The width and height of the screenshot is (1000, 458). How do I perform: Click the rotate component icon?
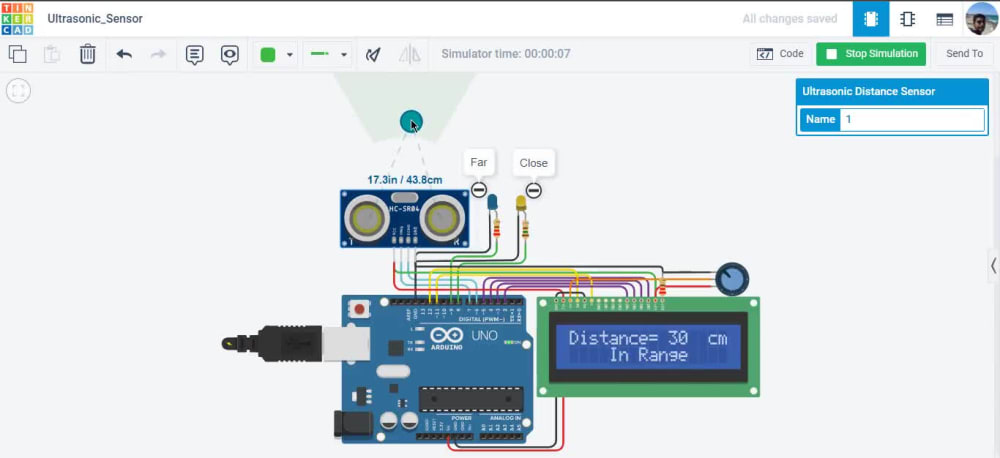pyautogui.click(x=373, y=55)
